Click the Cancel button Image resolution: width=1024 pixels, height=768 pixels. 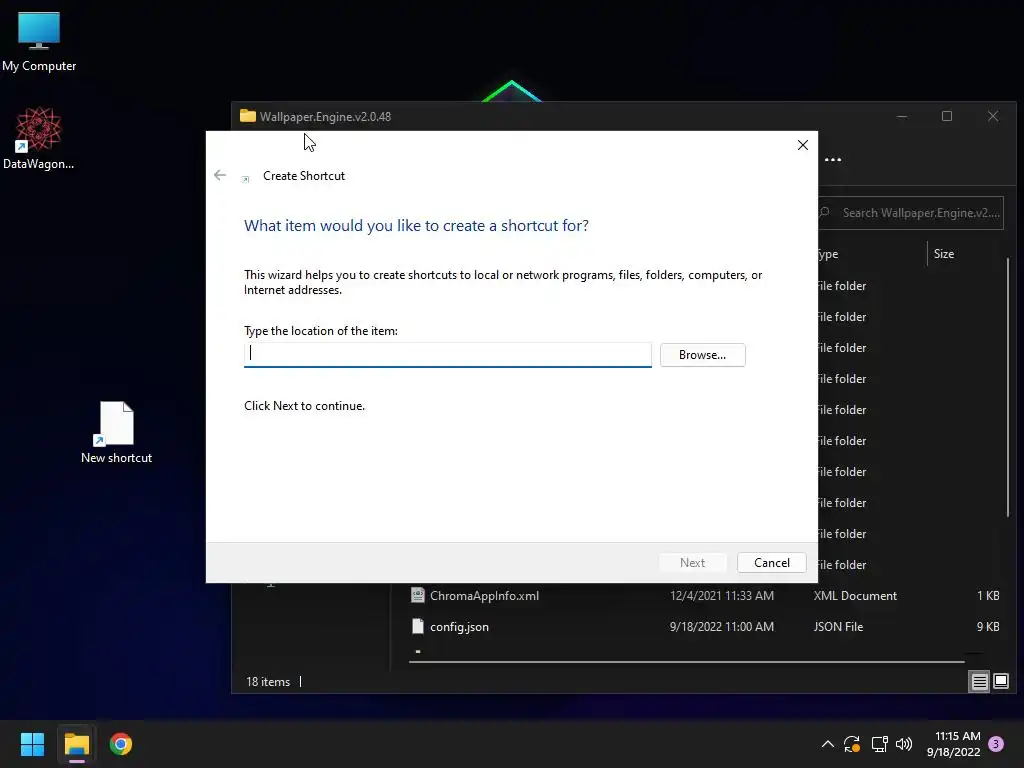click(x=771, y=562)
